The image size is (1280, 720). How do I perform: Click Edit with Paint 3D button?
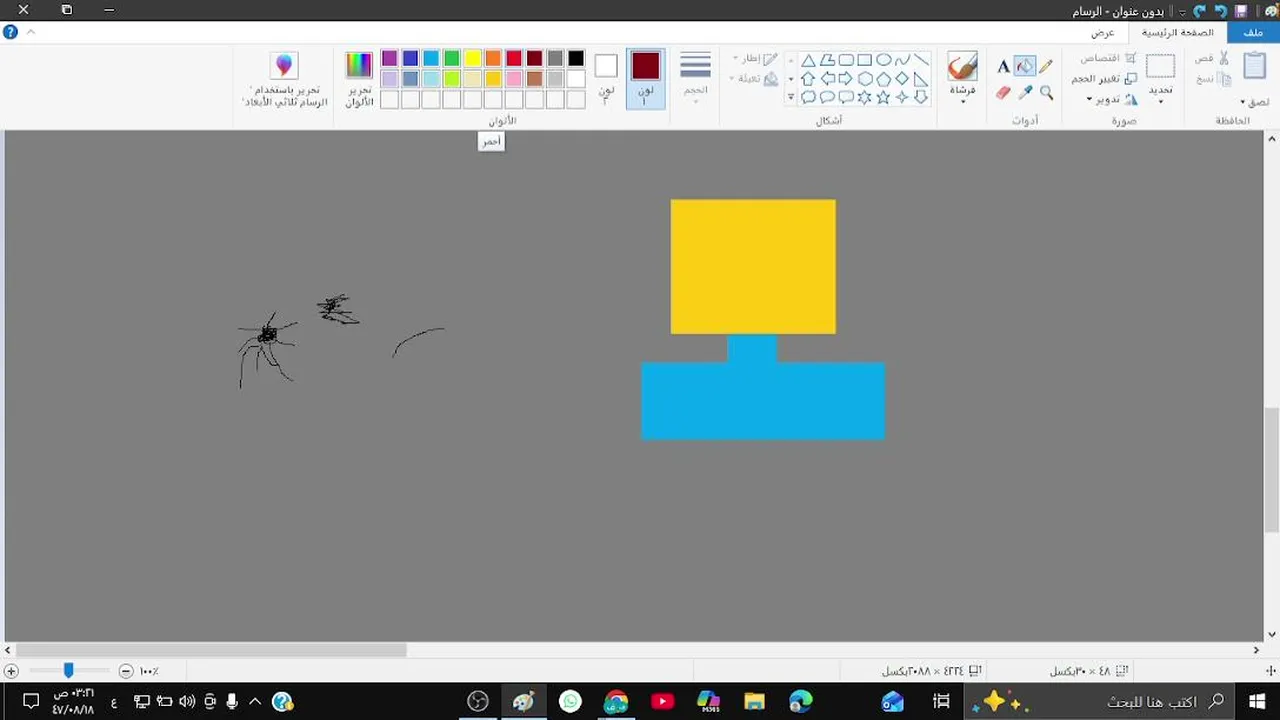(285, 79)
